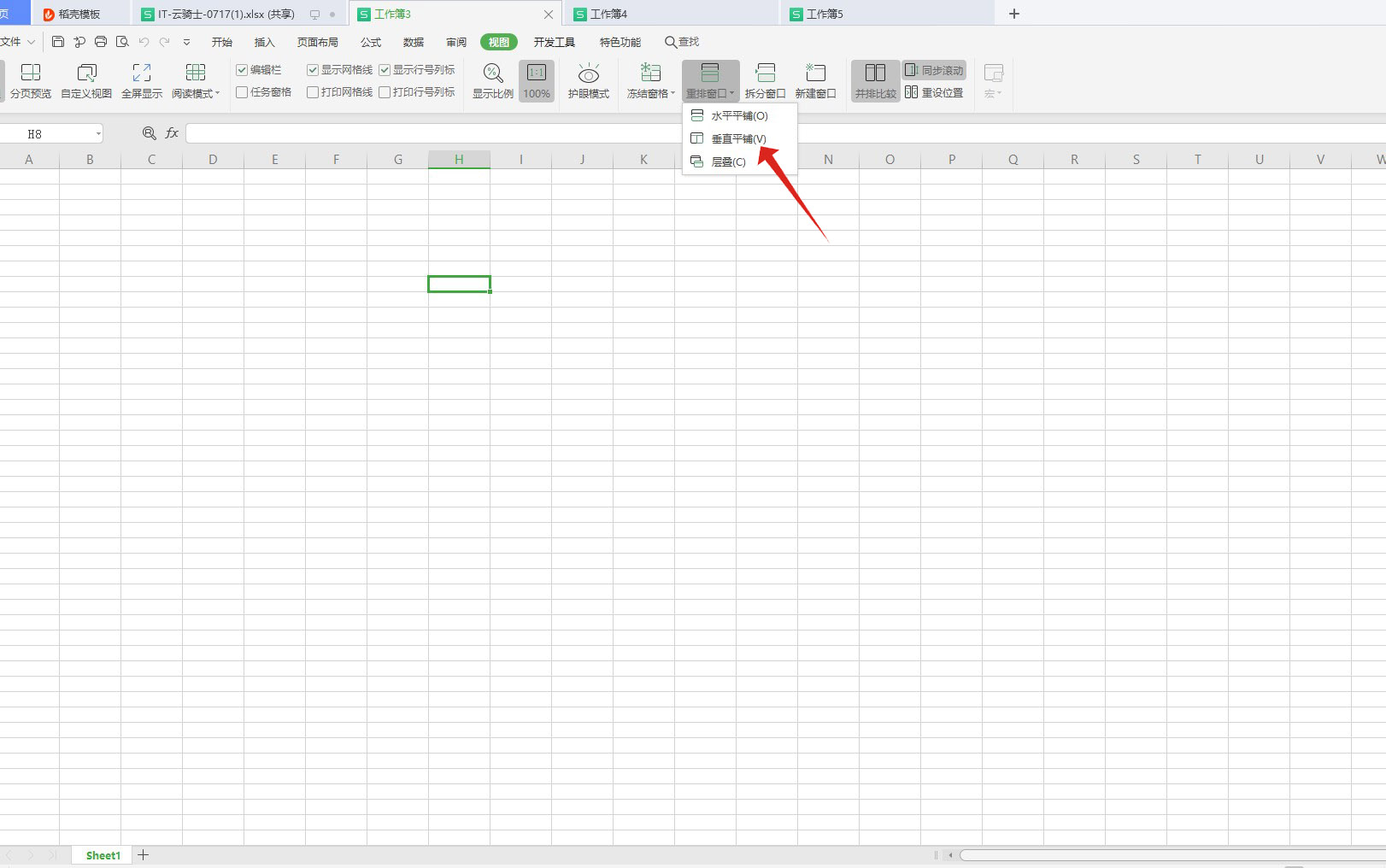Click the 重设位置 reset position icon

point(934,92)
